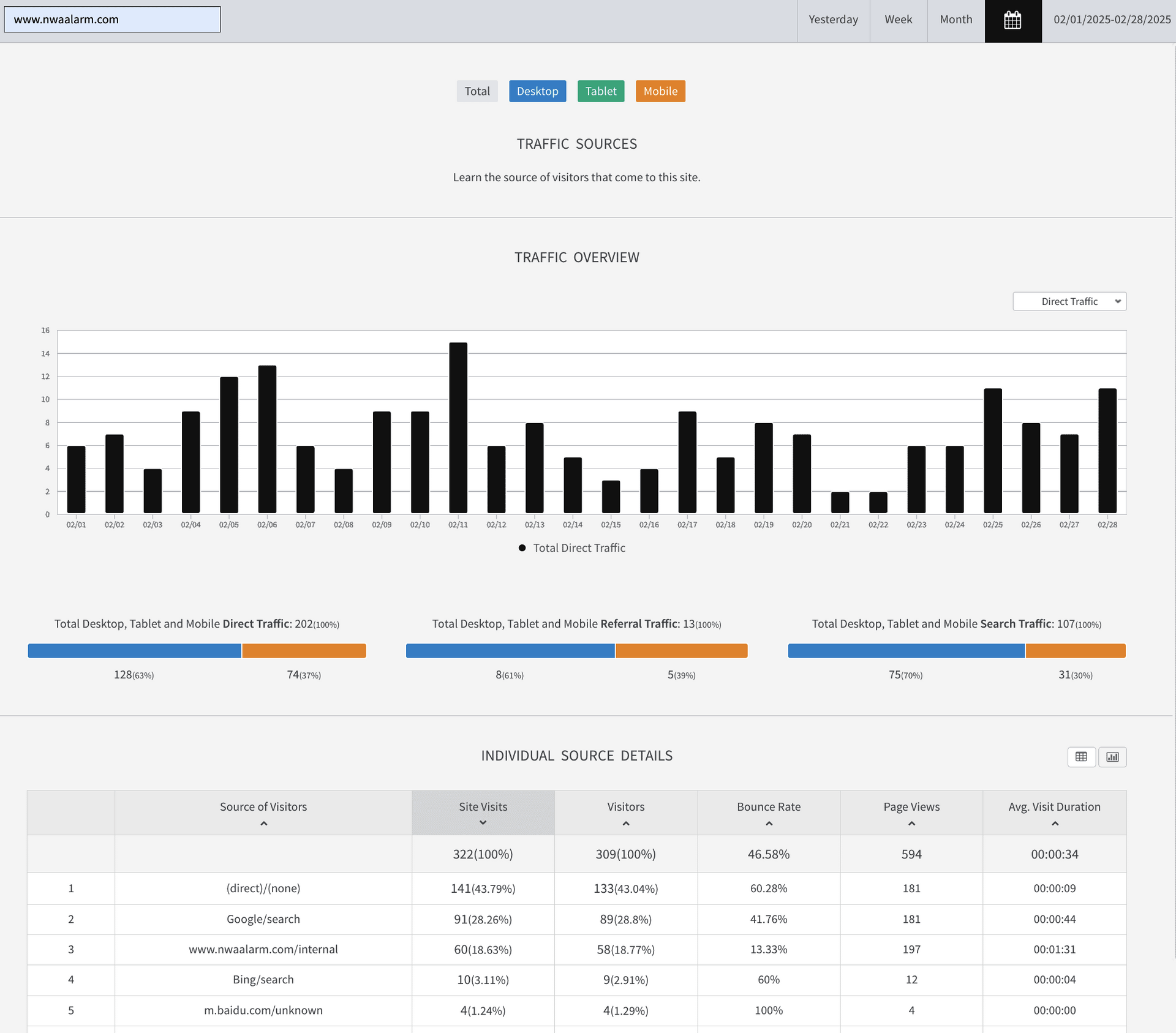The image size is (1176, 1033).
Task: Toggle the Desktop device filter
Action: 537,91
